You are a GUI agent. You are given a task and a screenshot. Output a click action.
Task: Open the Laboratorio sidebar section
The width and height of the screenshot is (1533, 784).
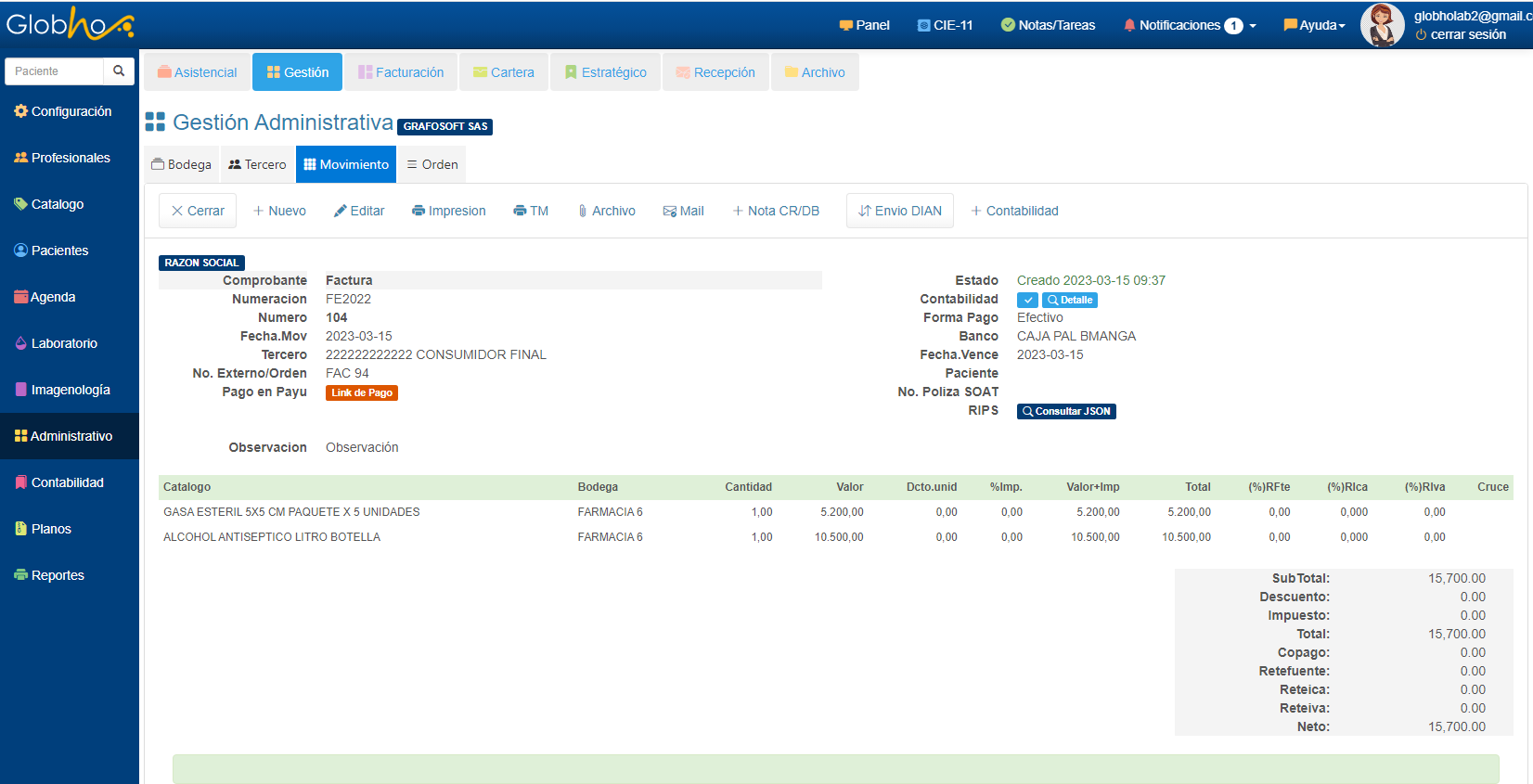tap(63, 343)
